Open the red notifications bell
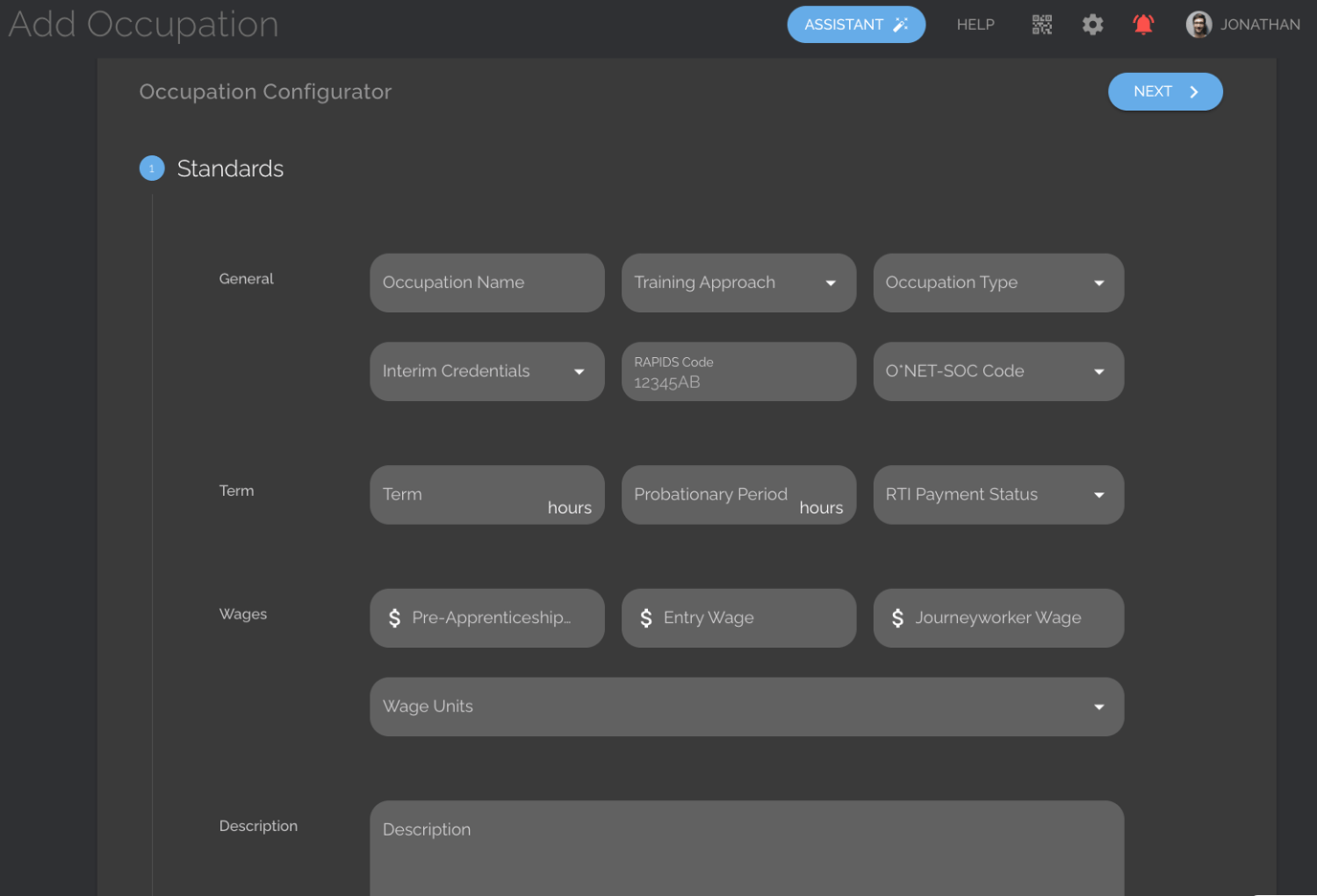The height and width of the screenshot is (896, 1317). [x=1143, y=24]
